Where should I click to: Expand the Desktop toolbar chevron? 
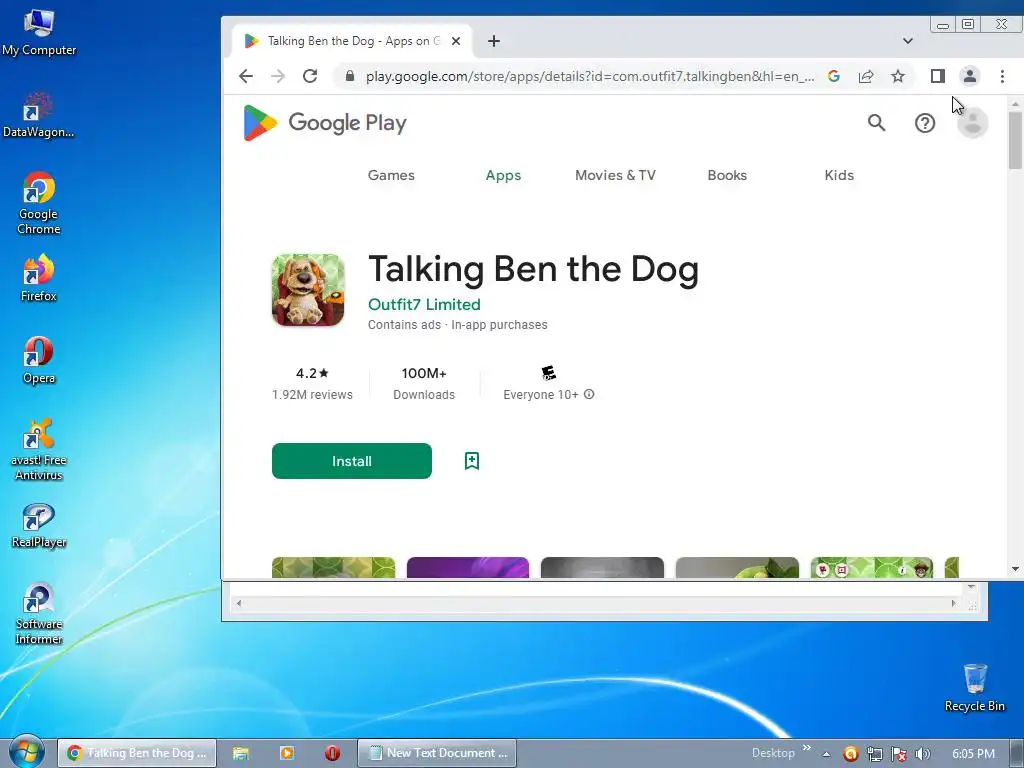(x=807, y=748)
